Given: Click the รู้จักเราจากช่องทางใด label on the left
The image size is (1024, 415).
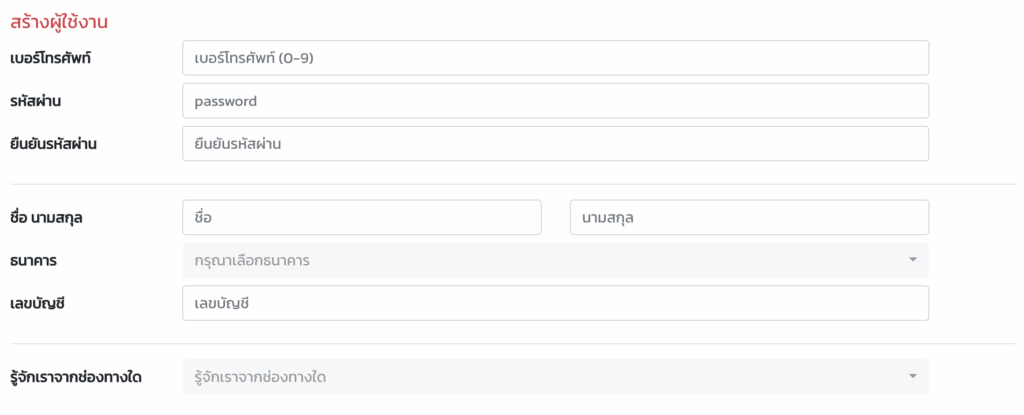Looking at the screenshot, I should click(x=75, y=377).
